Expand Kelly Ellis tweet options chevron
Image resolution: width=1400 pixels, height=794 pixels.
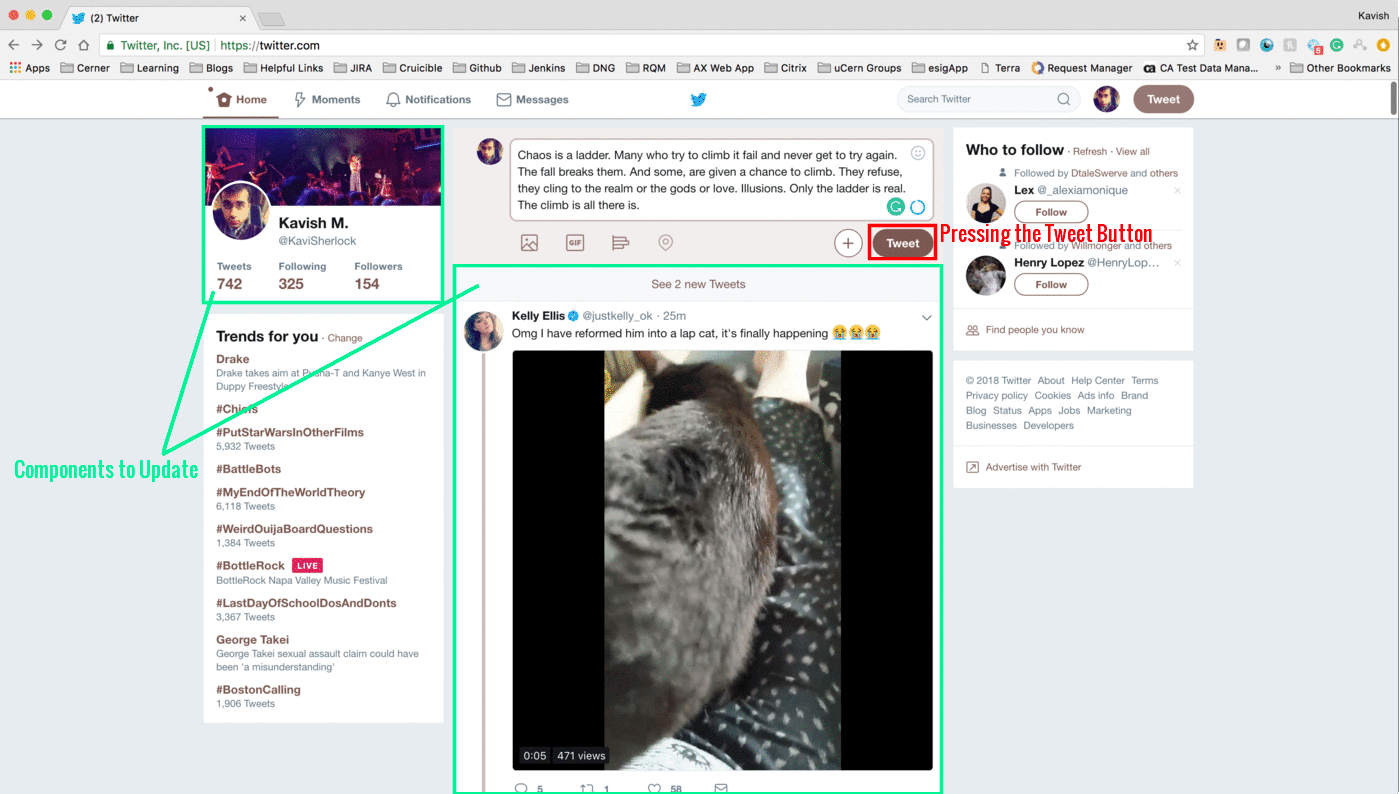(926, 318)
